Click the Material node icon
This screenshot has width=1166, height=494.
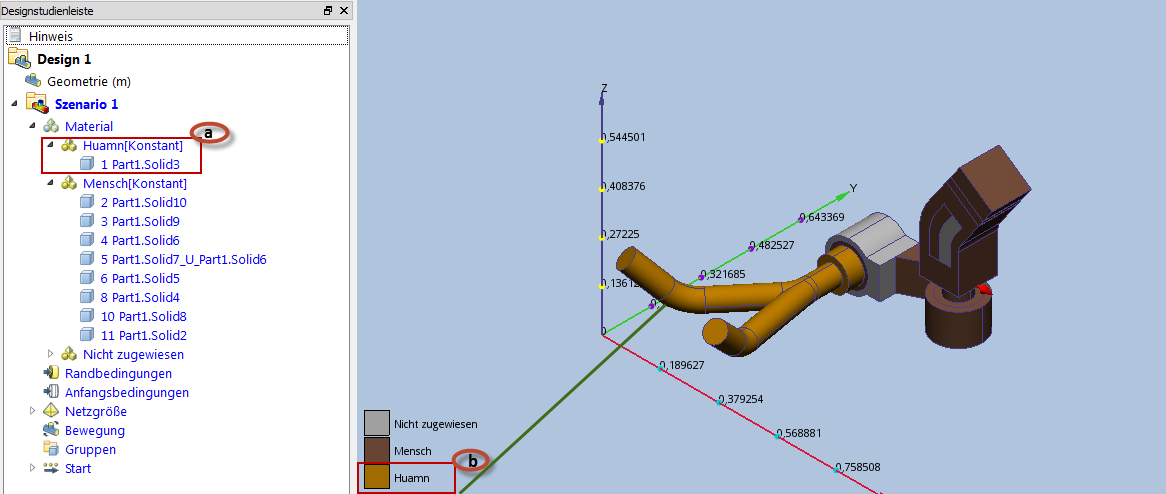(51, 126)
